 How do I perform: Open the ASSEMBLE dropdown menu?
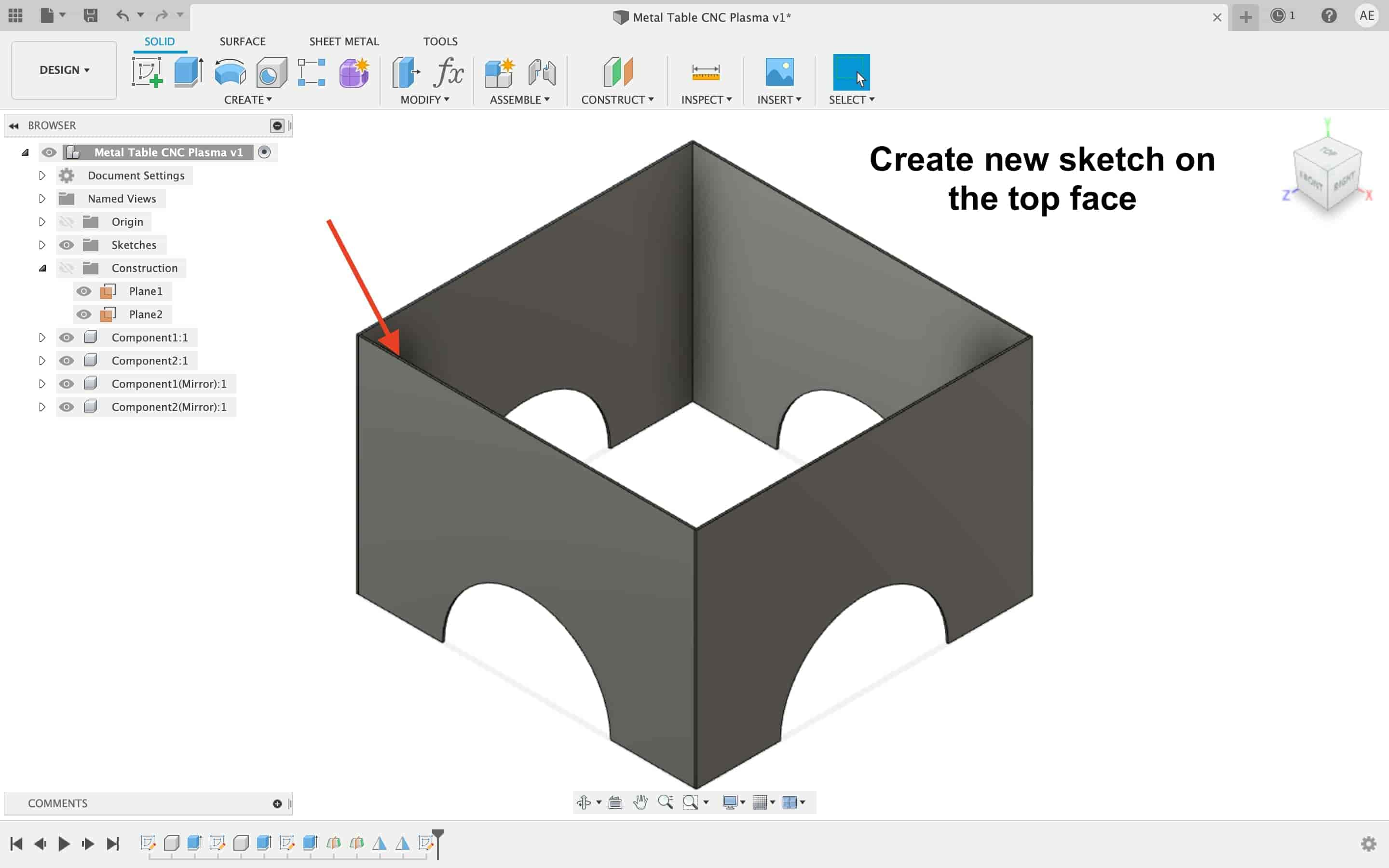coord(519,100)
